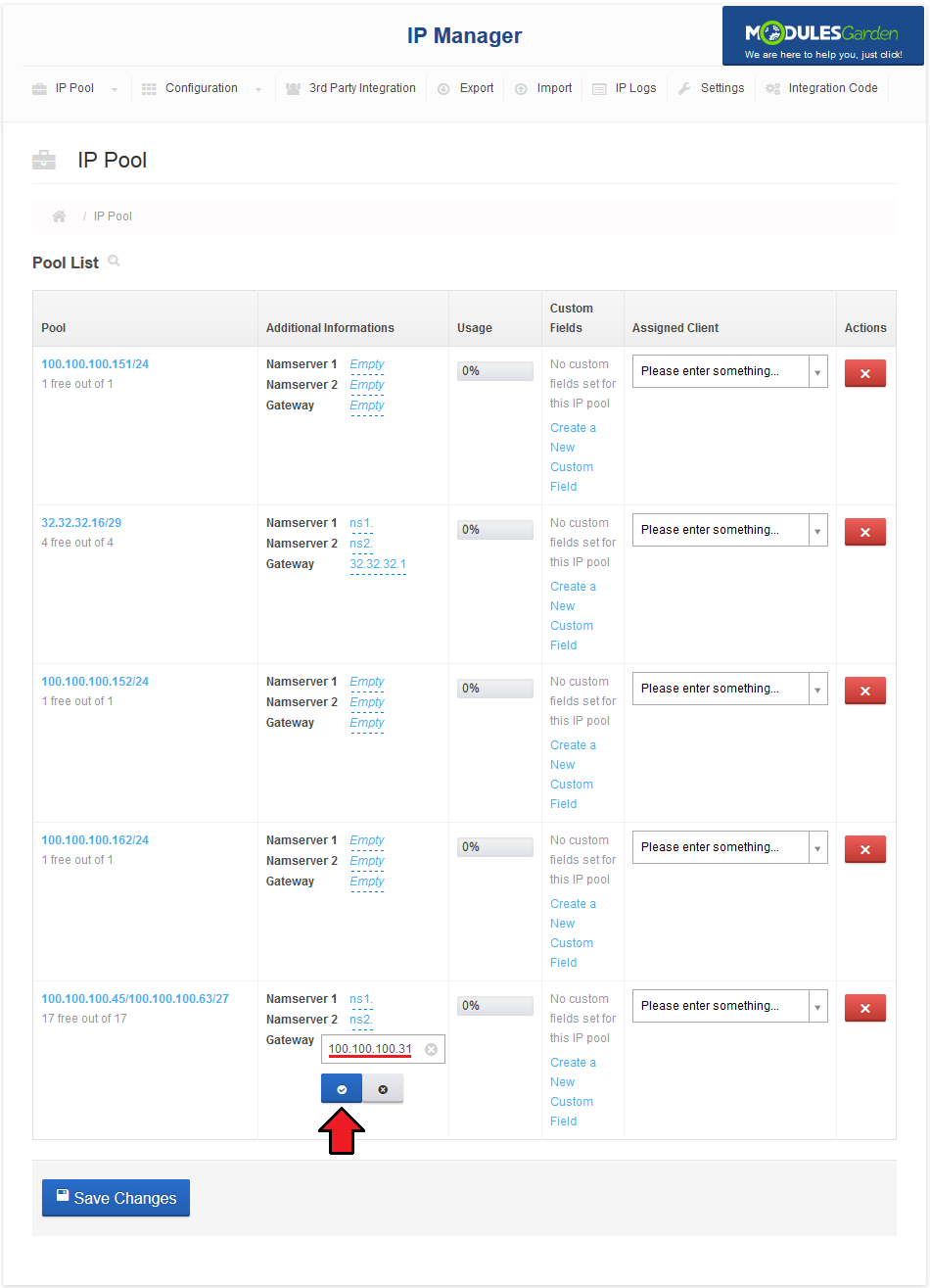Delete pool 100.100.100.162/24 with red X
930x1288 pixels.
pyautogui.click(x=865, y=849)
